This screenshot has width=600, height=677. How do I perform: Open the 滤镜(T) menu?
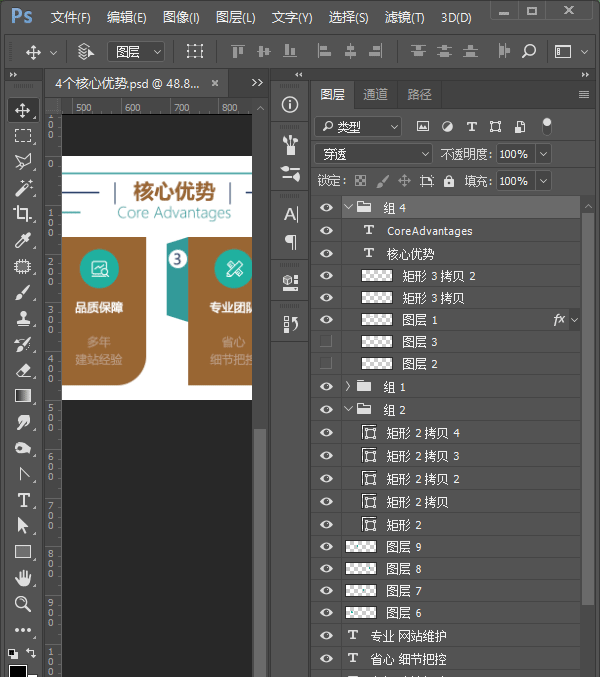click(404, 18)
